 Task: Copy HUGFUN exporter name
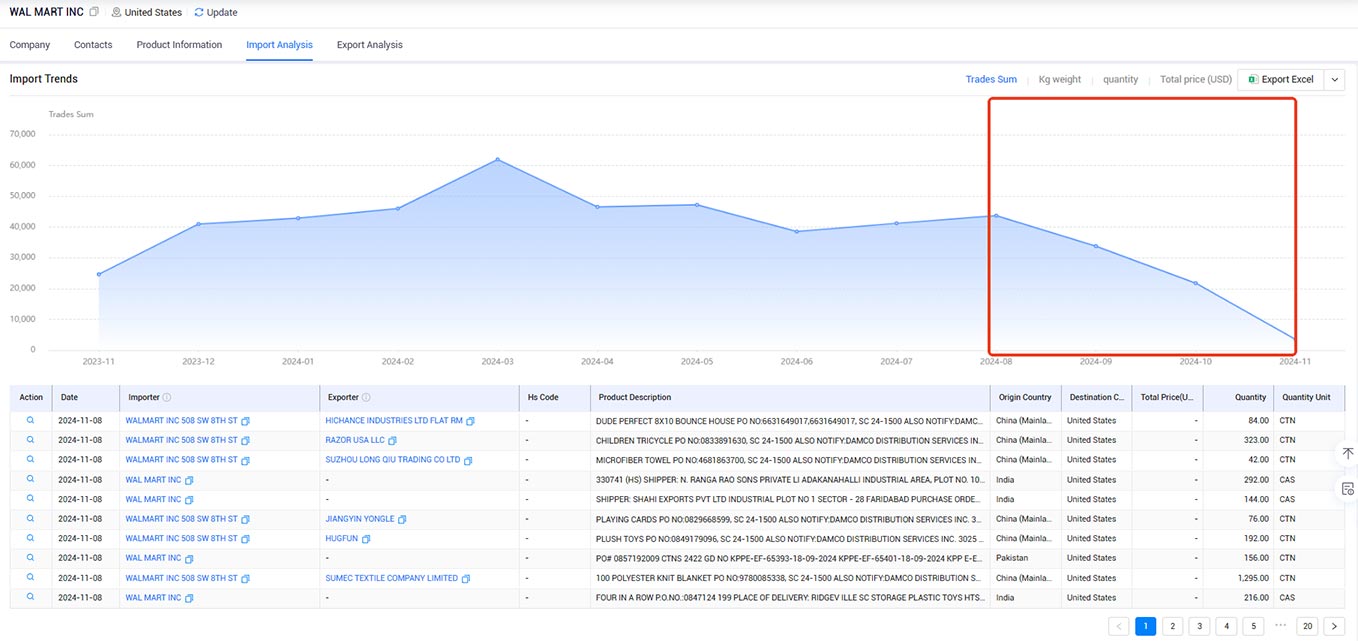(x=366, y=539)
